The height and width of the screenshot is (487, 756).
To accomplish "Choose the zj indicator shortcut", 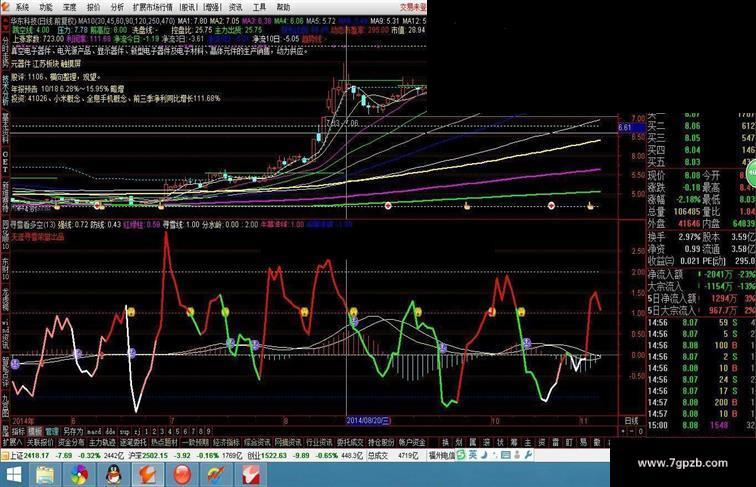I will 137,431.
